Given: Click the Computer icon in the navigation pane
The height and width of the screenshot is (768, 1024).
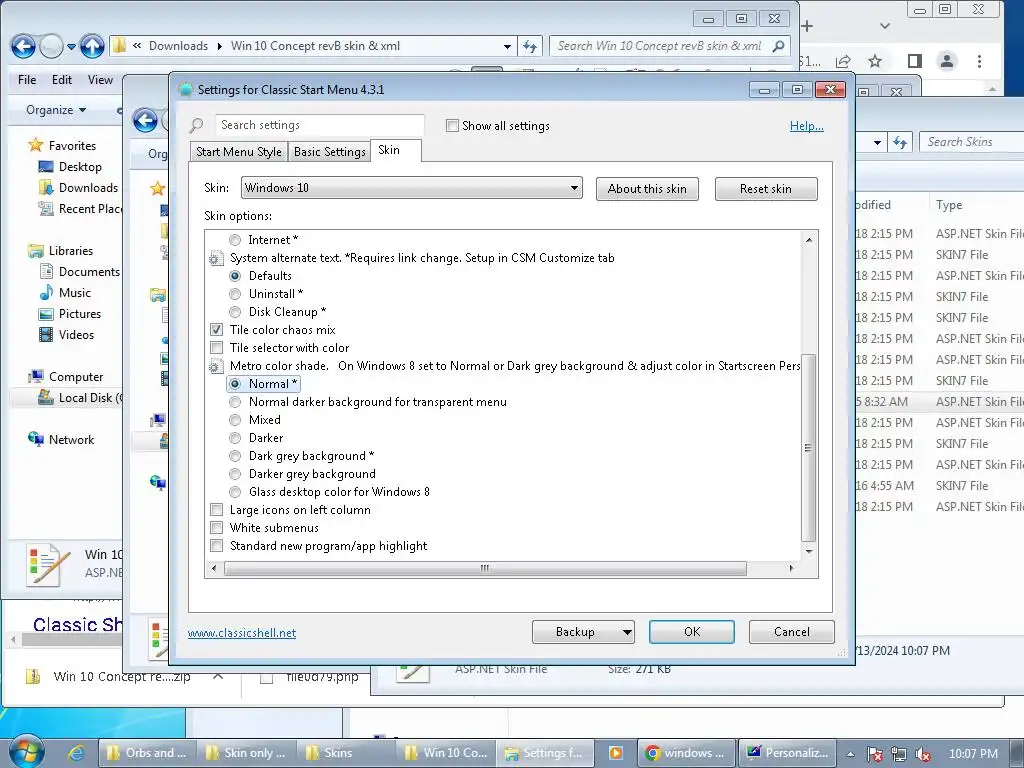Looking at the screenshot, I should click(36, 377).
